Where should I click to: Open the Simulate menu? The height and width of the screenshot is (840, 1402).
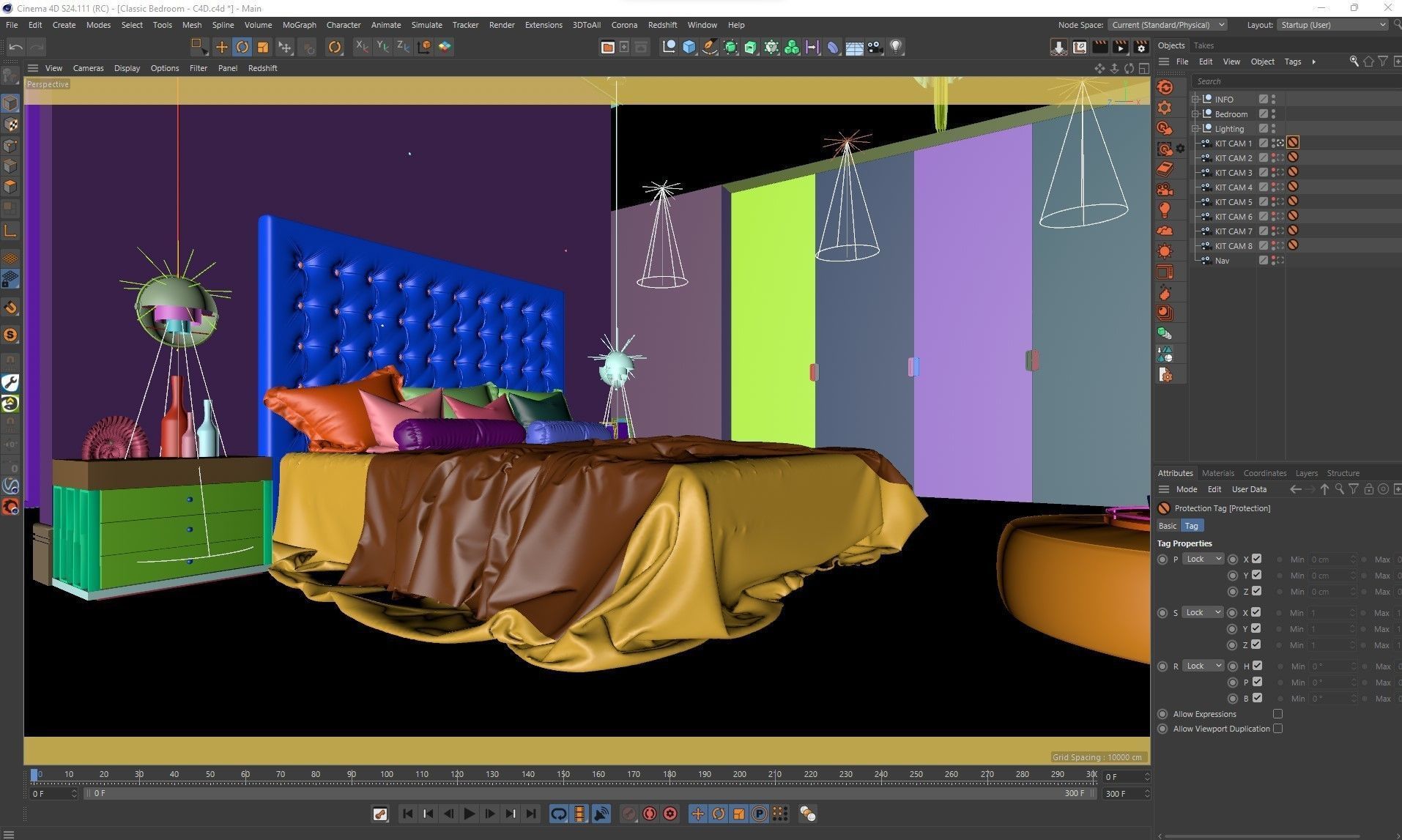click(426, 25)
